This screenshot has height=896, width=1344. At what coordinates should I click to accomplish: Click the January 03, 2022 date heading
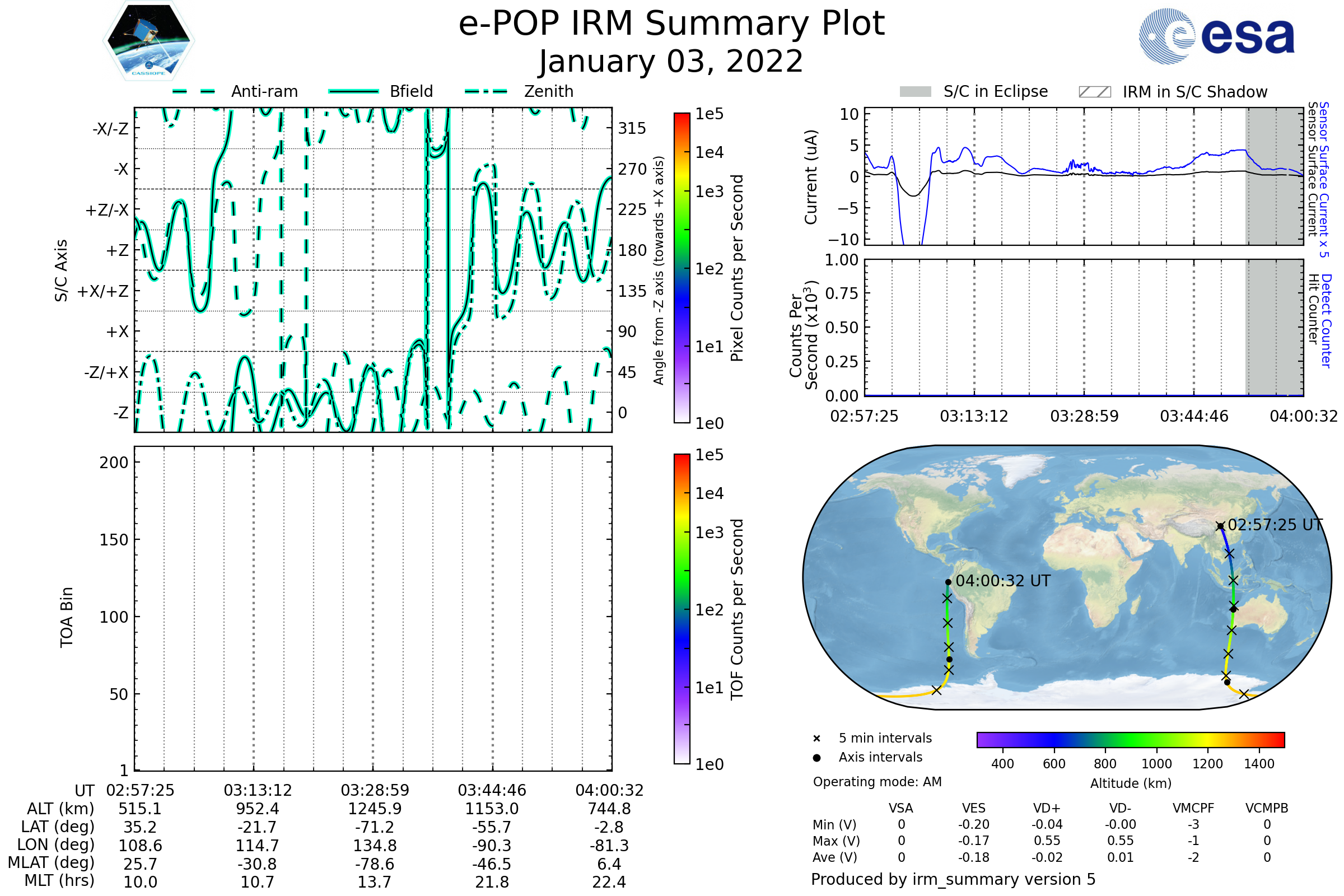(x=671, y=62)
